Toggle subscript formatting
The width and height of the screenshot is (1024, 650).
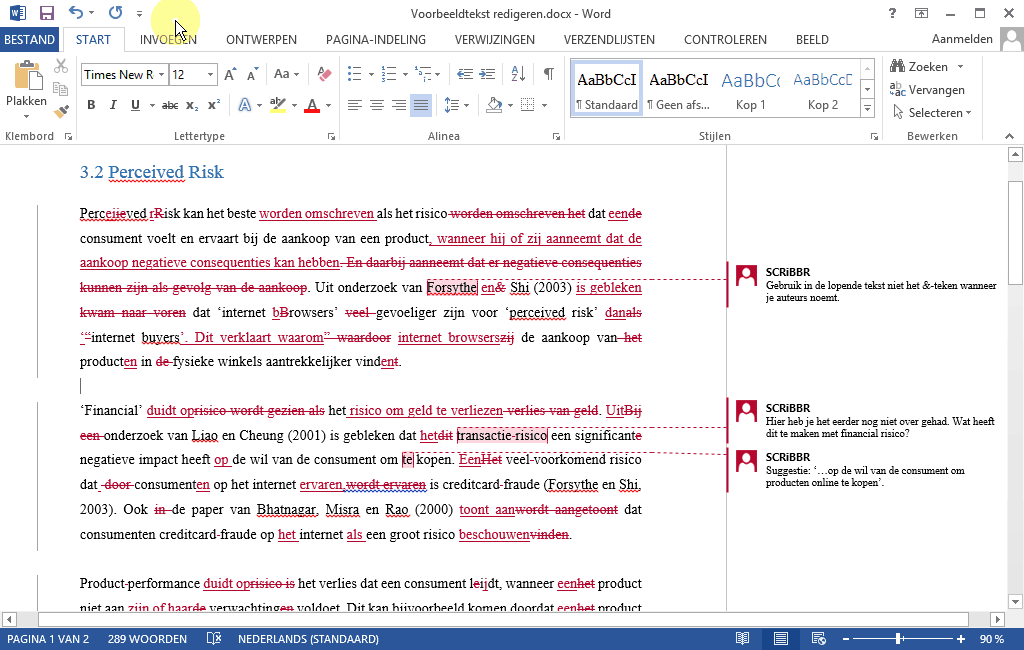click(x=192, y=105)
